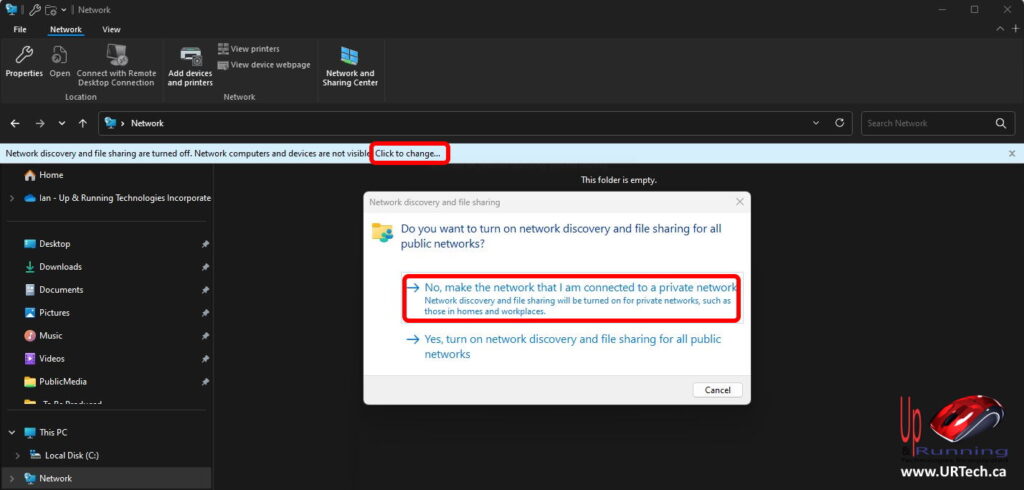This screenshot has width=1024, height=490.
Task: Dismiss the network discovery notification bar
Action: tap(1011, 153)
